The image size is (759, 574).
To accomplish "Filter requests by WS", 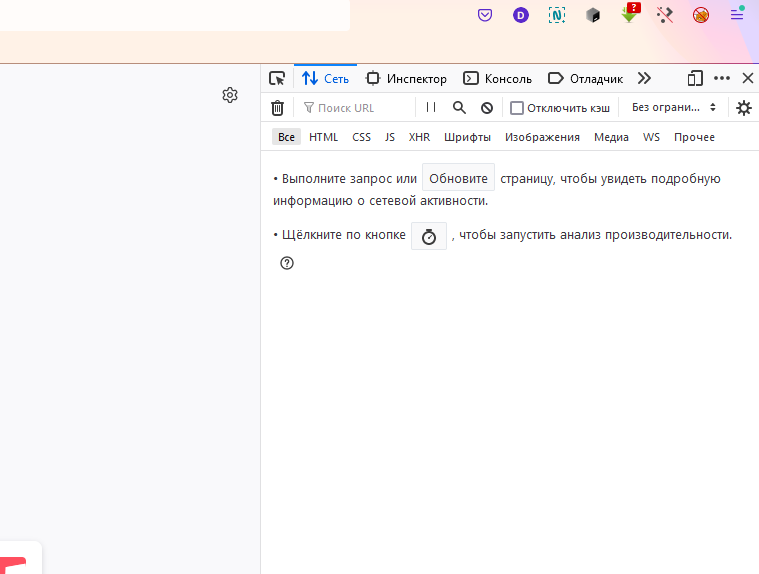I will click(651, 137).
